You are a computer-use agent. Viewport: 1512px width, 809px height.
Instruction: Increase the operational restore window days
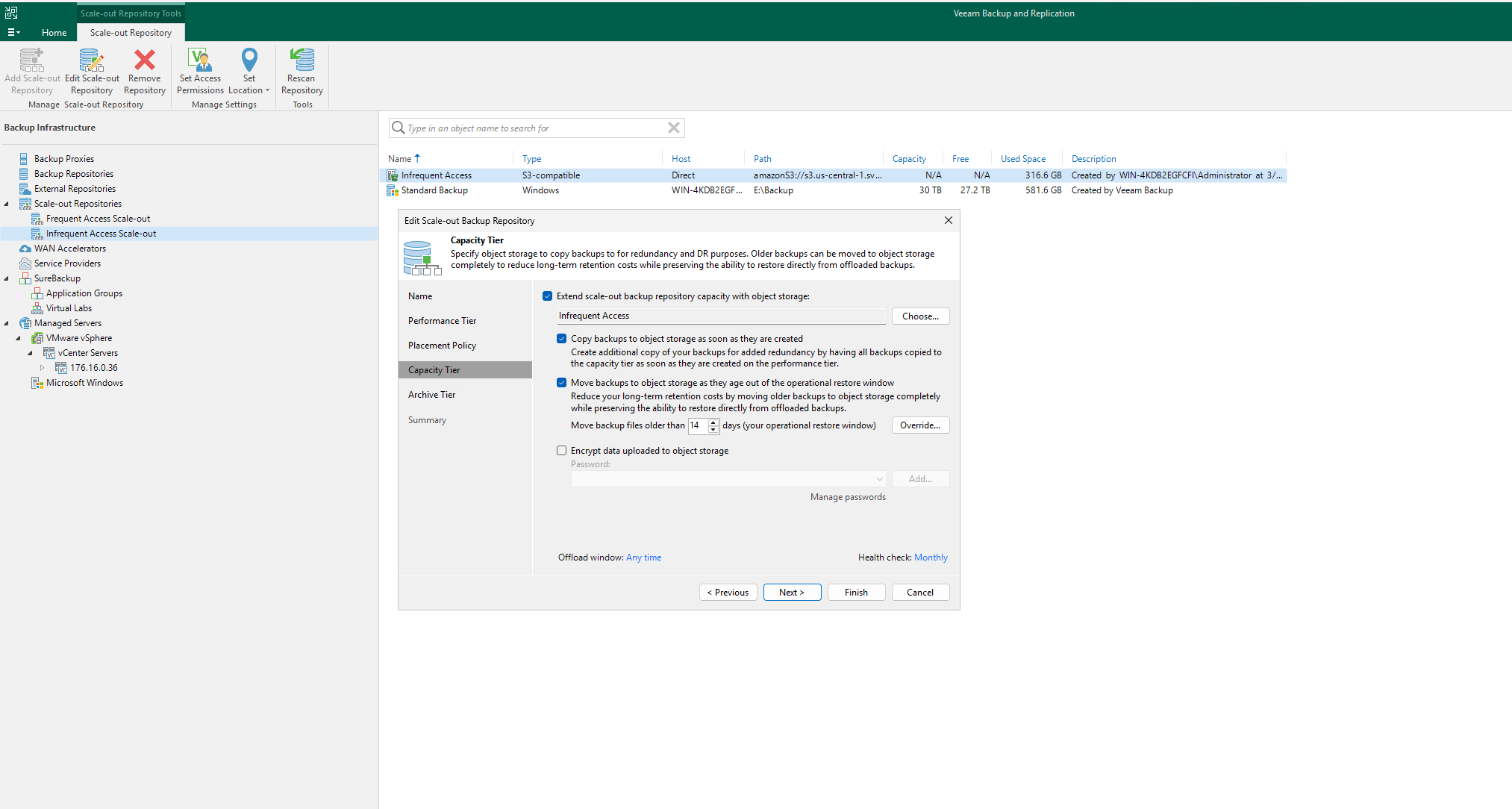713,422
